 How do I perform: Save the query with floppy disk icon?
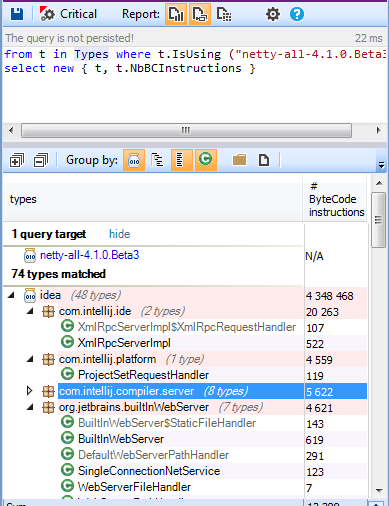click(17, 14)
